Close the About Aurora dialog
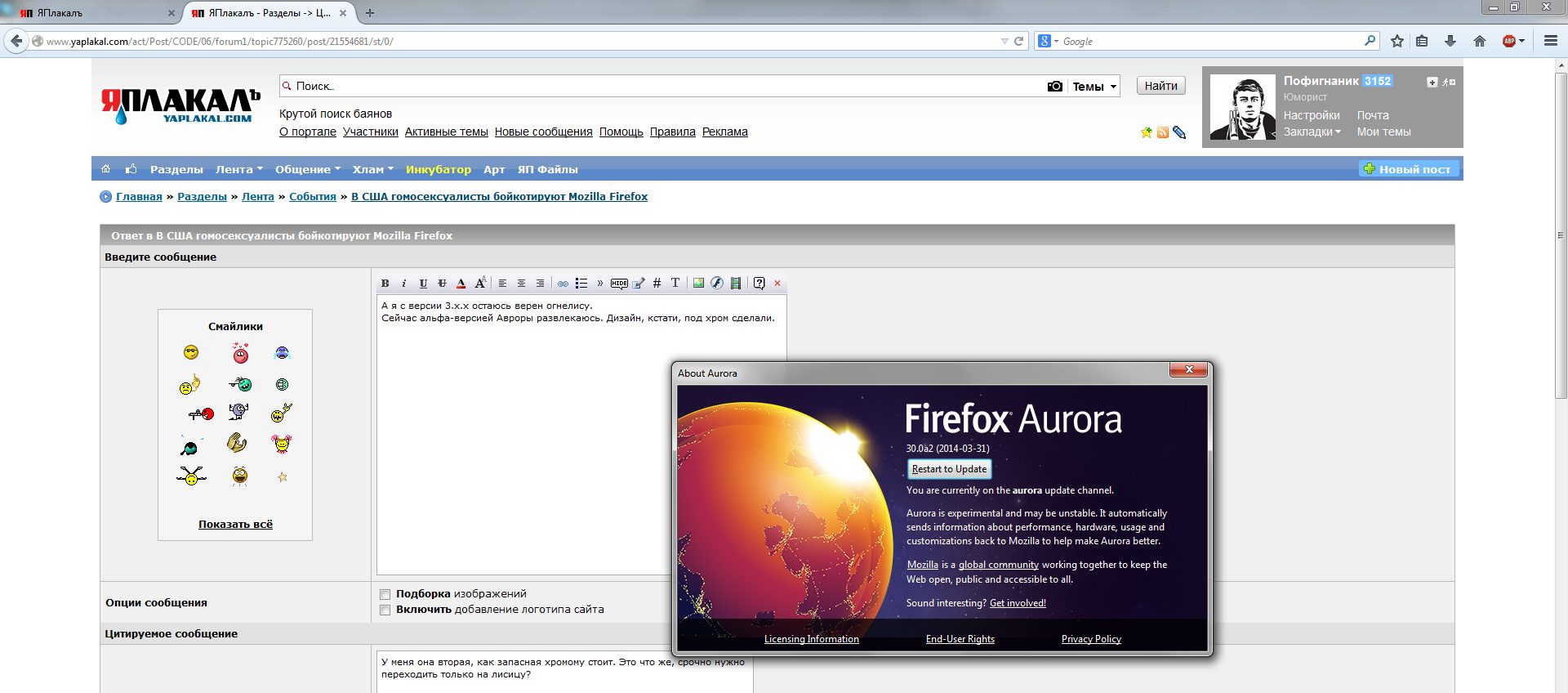Screen dimensions: 1568x693 point(1189,370)
